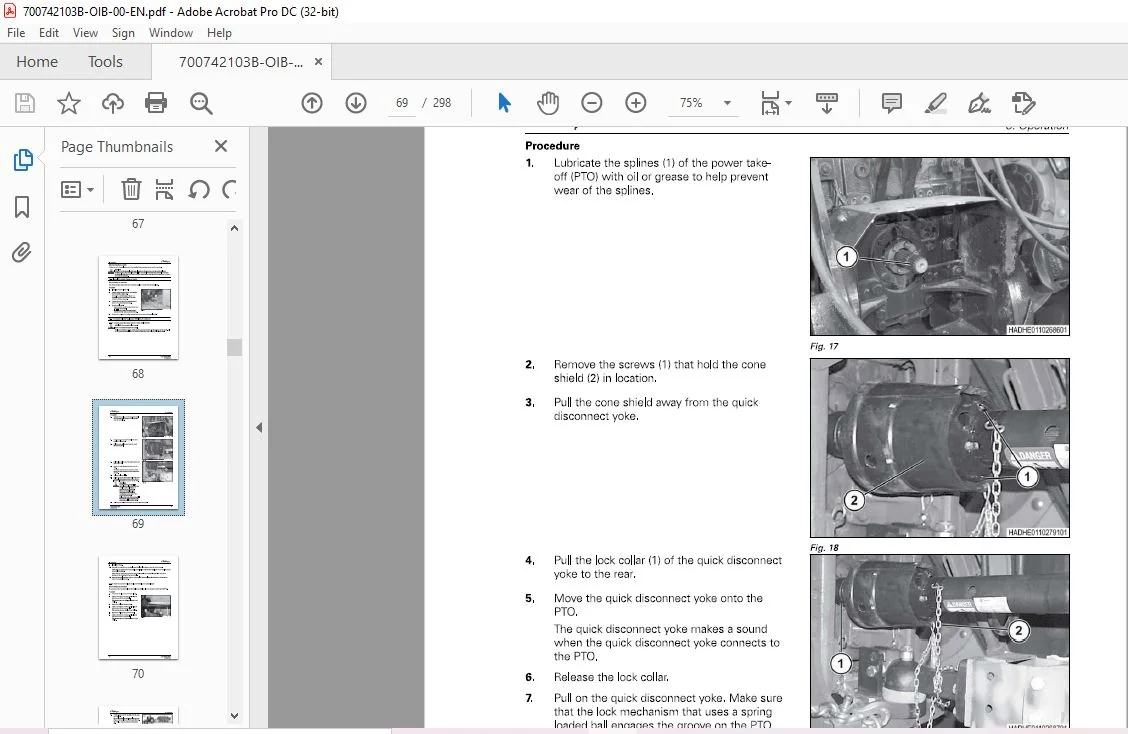Viewport: 1128px width, 734px height.
Task: Activate the Hand pan tool
Action: [547, 103]
